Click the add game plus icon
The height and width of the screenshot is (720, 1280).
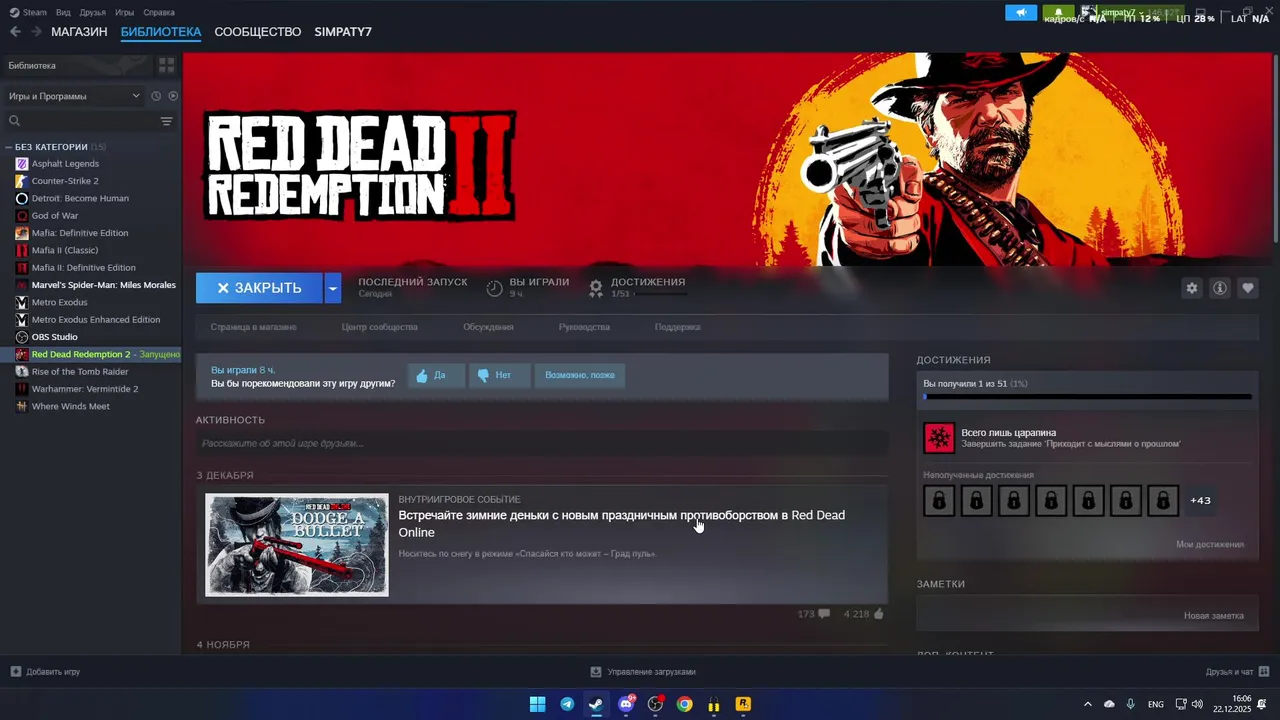coord(15,672)
